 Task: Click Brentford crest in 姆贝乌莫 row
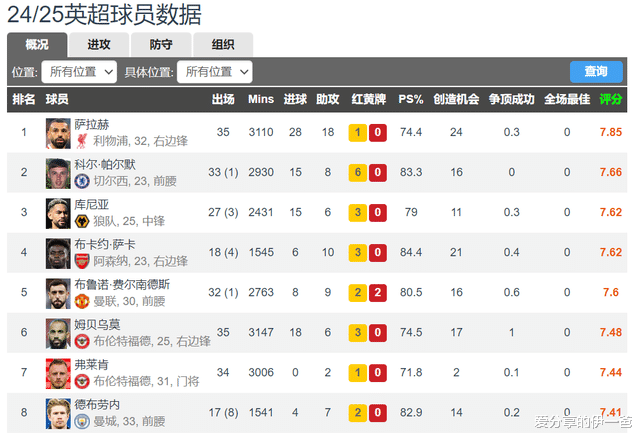(x=82, y=341)
